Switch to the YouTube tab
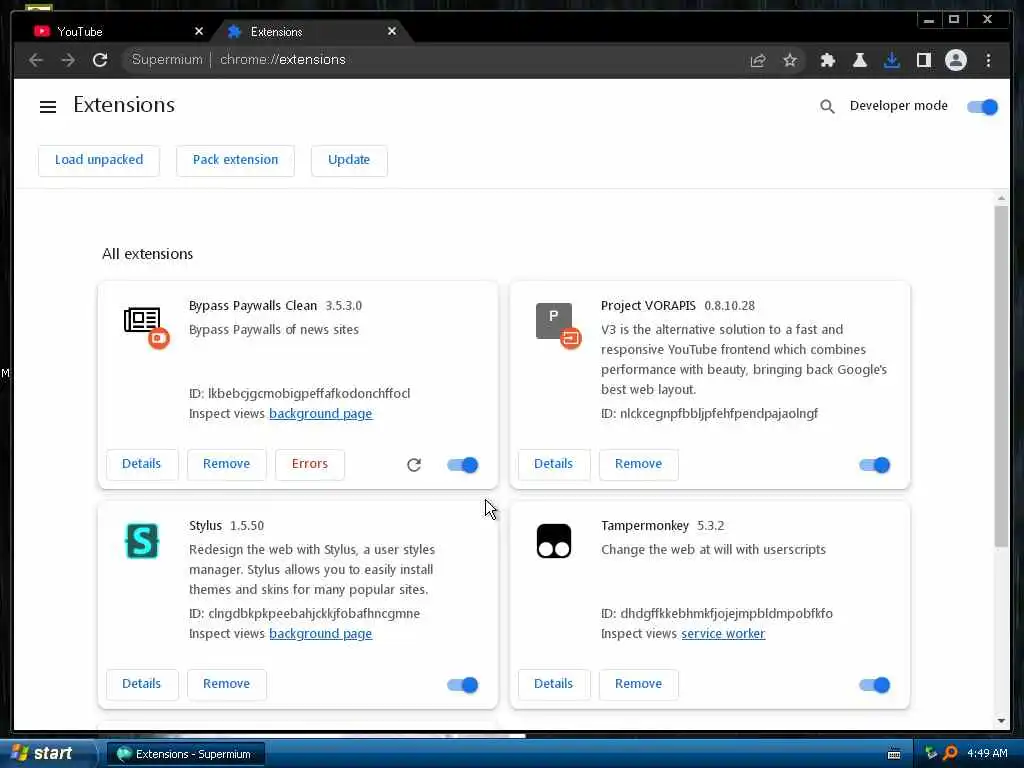Image resolution: width=1024 pixels, height=768 pixels. (x=118, y=31)
